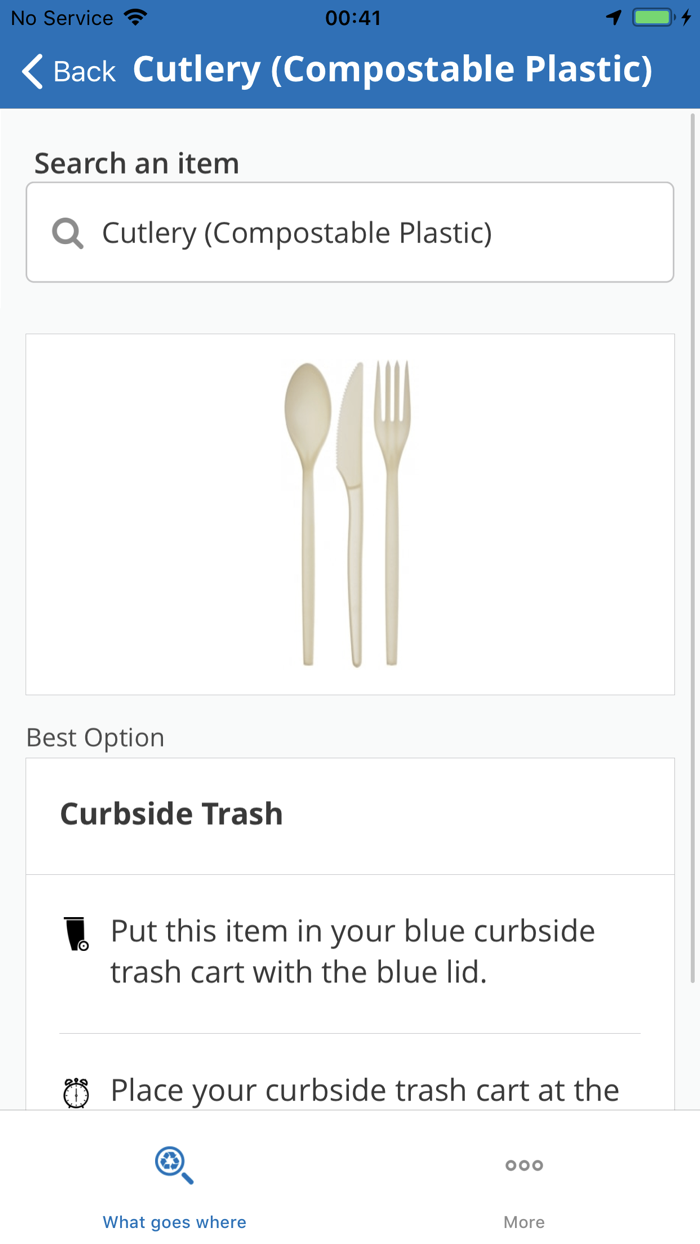Click the three-dot More icon
Viewport: 700px width, 1244px height.
coord(523,1164)
